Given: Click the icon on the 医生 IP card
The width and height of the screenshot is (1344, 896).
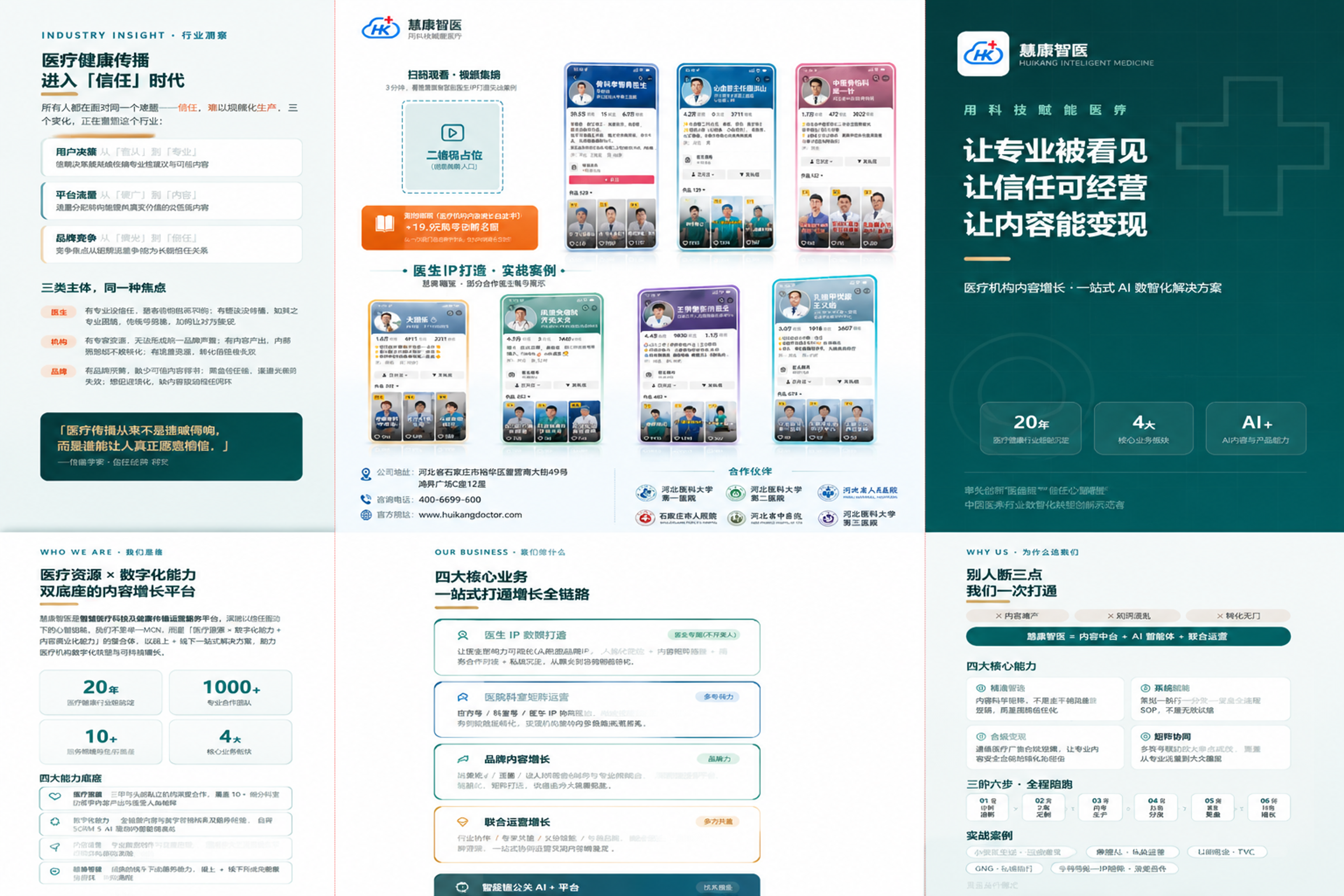Looking at the screenshot, I should coord(463,635).
